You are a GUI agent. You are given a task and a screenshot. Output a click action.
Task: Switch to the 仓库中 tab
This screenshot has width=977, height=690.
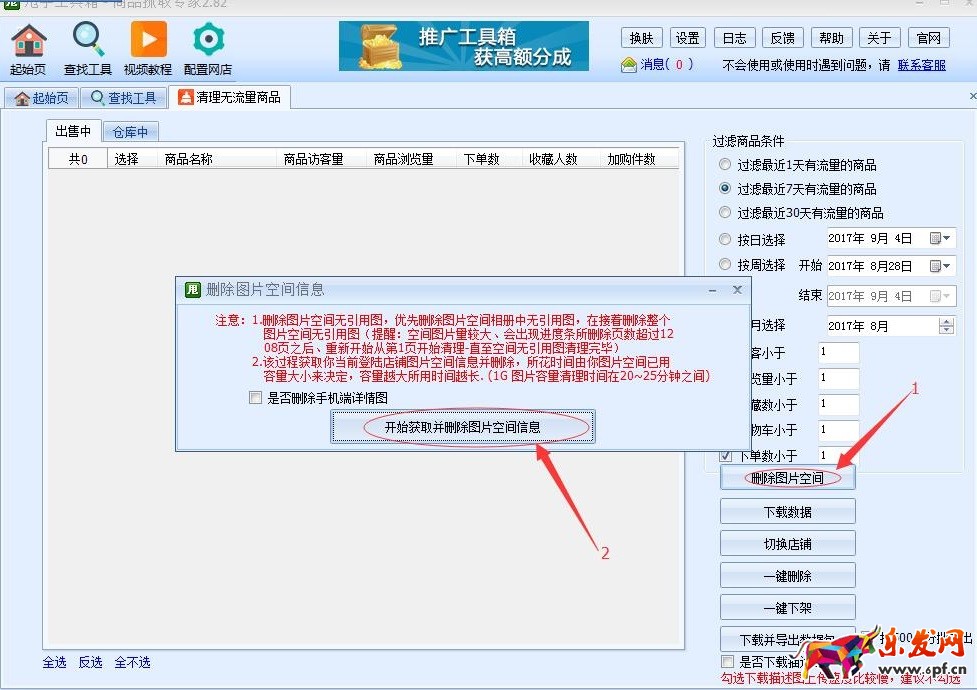coord(130,132)
